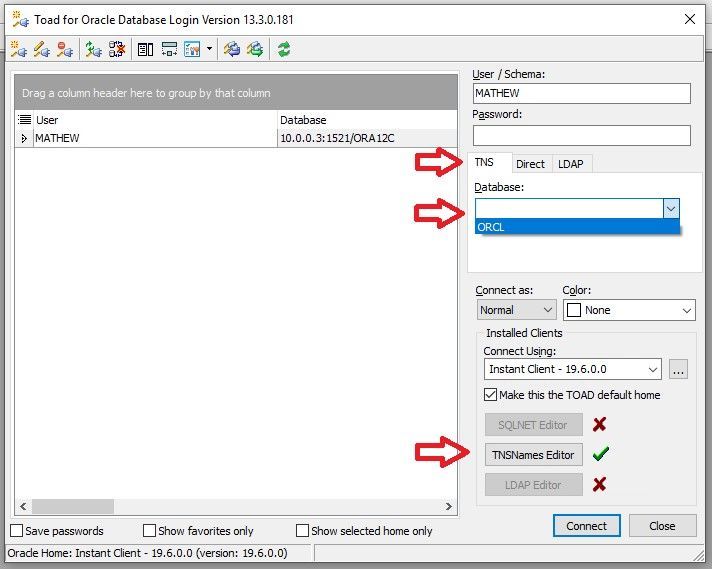
Task: Click the disabled LDAP Editor button
Action: click(x=533, y=485)
